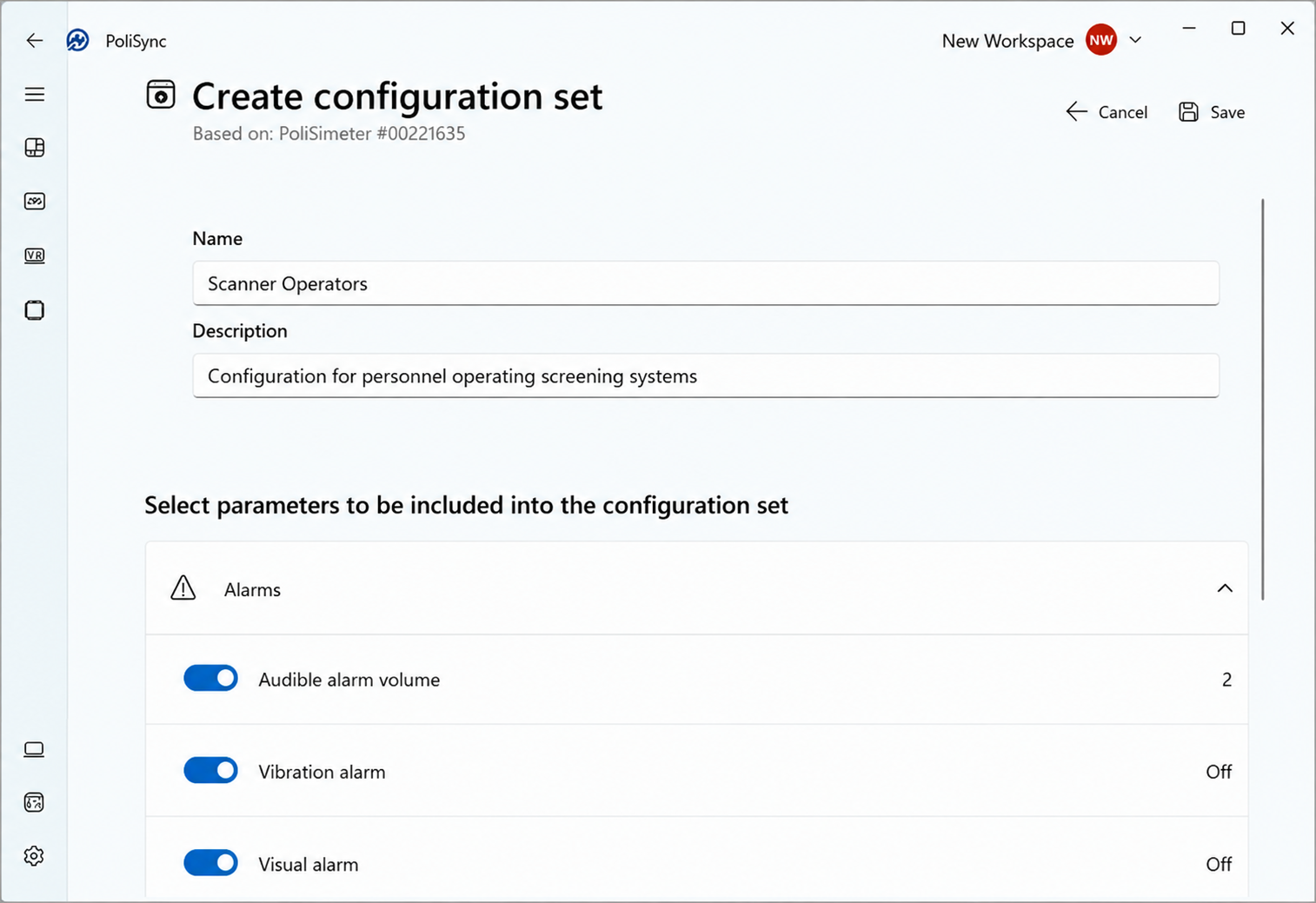The image size is (1316, 903).
Task: Click the vertical page scrollbar
Action: 1262,399
